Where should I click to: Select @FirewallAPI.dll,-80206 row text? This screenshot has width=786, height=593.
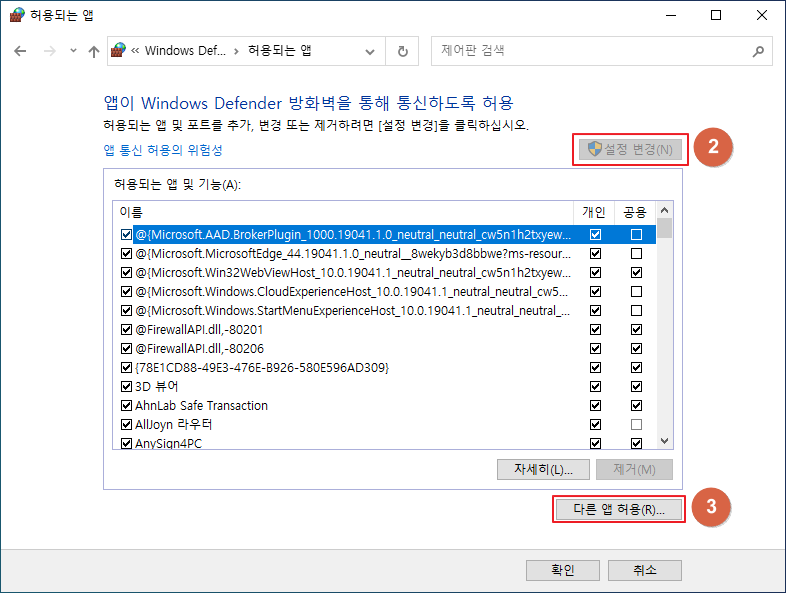point(200,349)
